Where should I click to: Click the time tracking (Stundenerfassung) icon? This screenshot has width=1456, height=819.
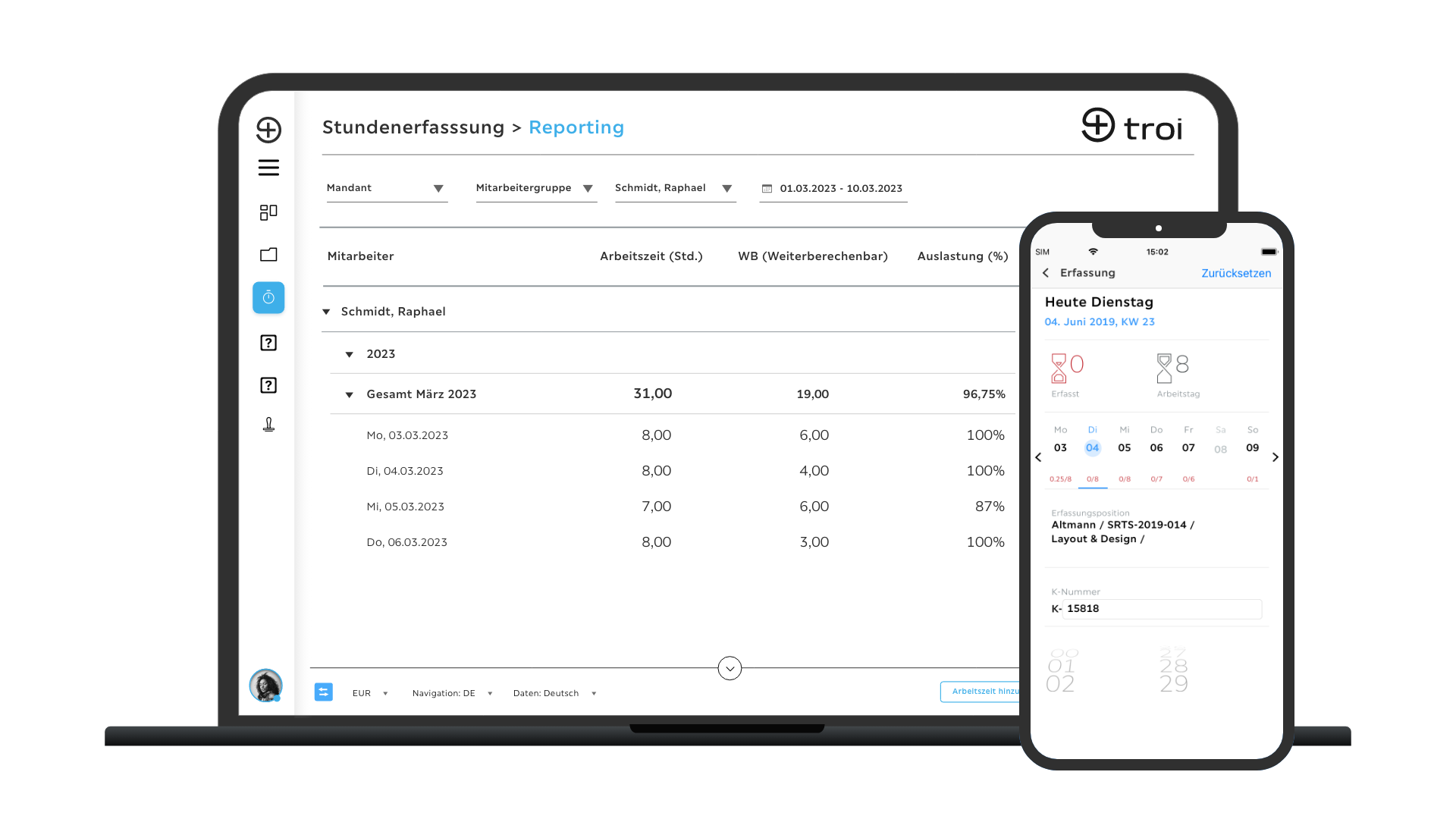[269, 296]
